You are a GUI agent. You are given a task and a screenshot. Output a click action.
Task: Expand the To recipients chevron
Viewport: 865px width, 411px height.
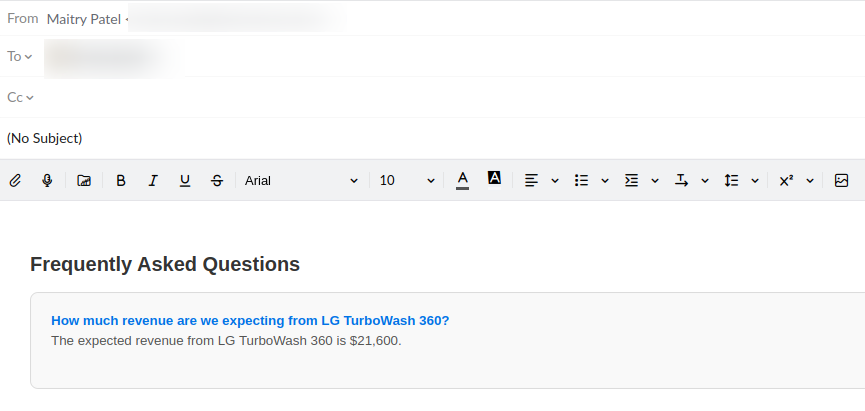29,57
